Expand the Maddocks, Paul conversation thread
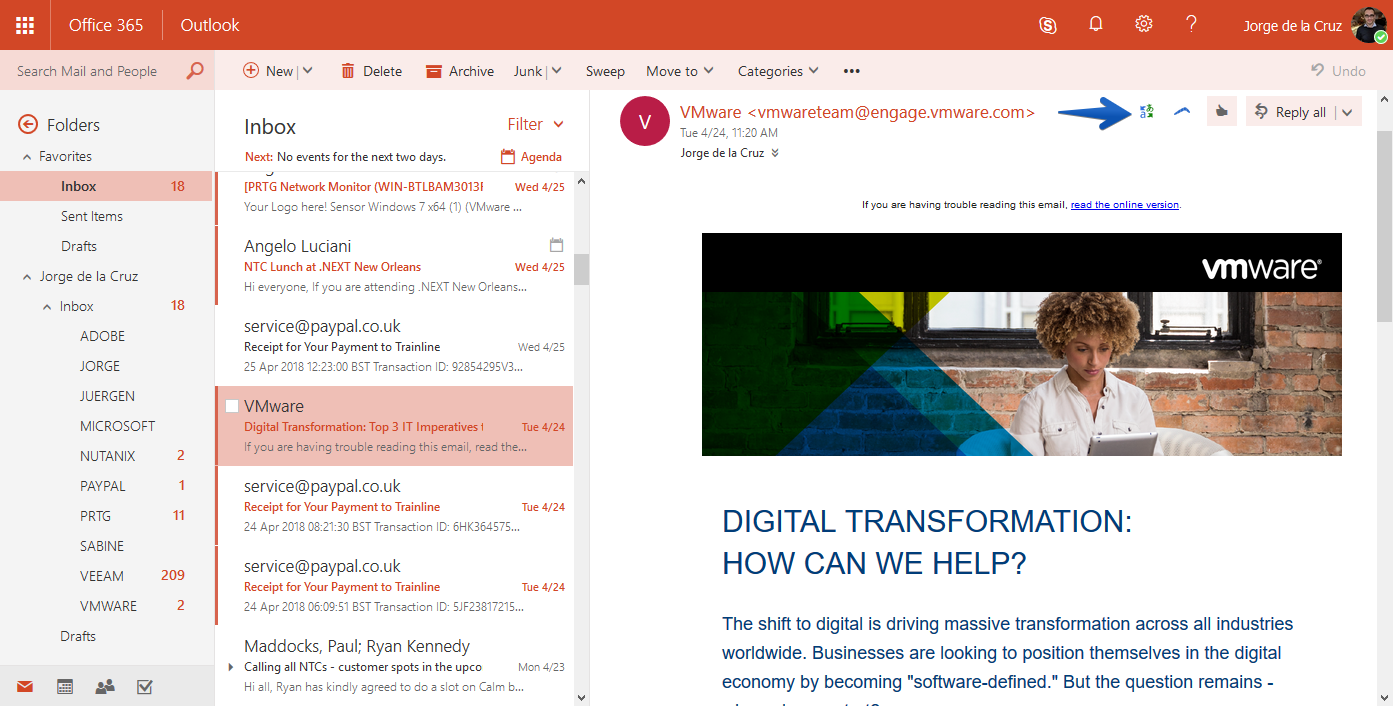The width and height of the screenshot is (1393, 706). 231,667
